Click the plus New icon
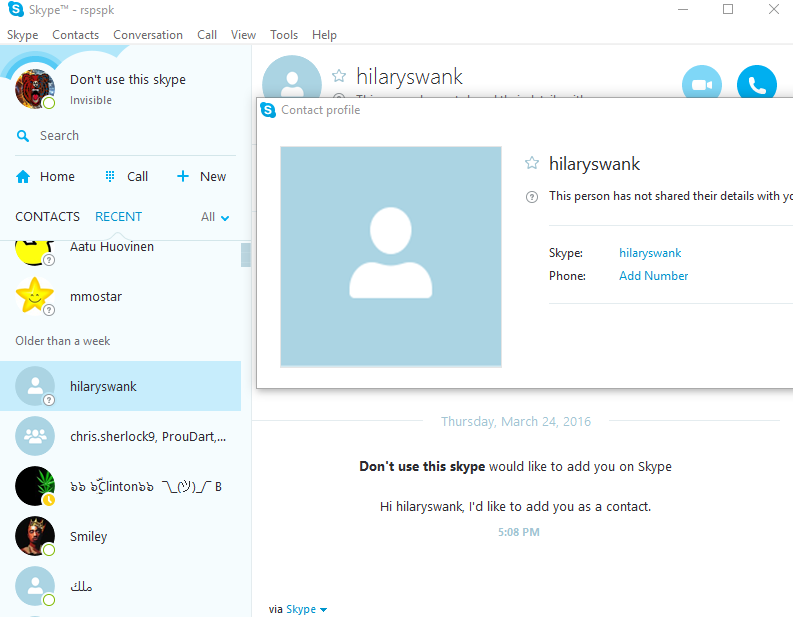Image resolution: width=793 pixels, height=617 pixels. (x=183, y=176)
